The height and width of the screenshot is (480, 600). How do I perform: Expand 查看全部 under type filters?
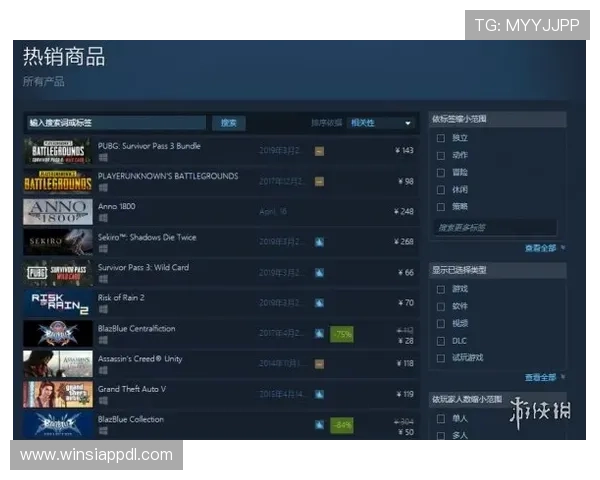[x=542, y=377]
